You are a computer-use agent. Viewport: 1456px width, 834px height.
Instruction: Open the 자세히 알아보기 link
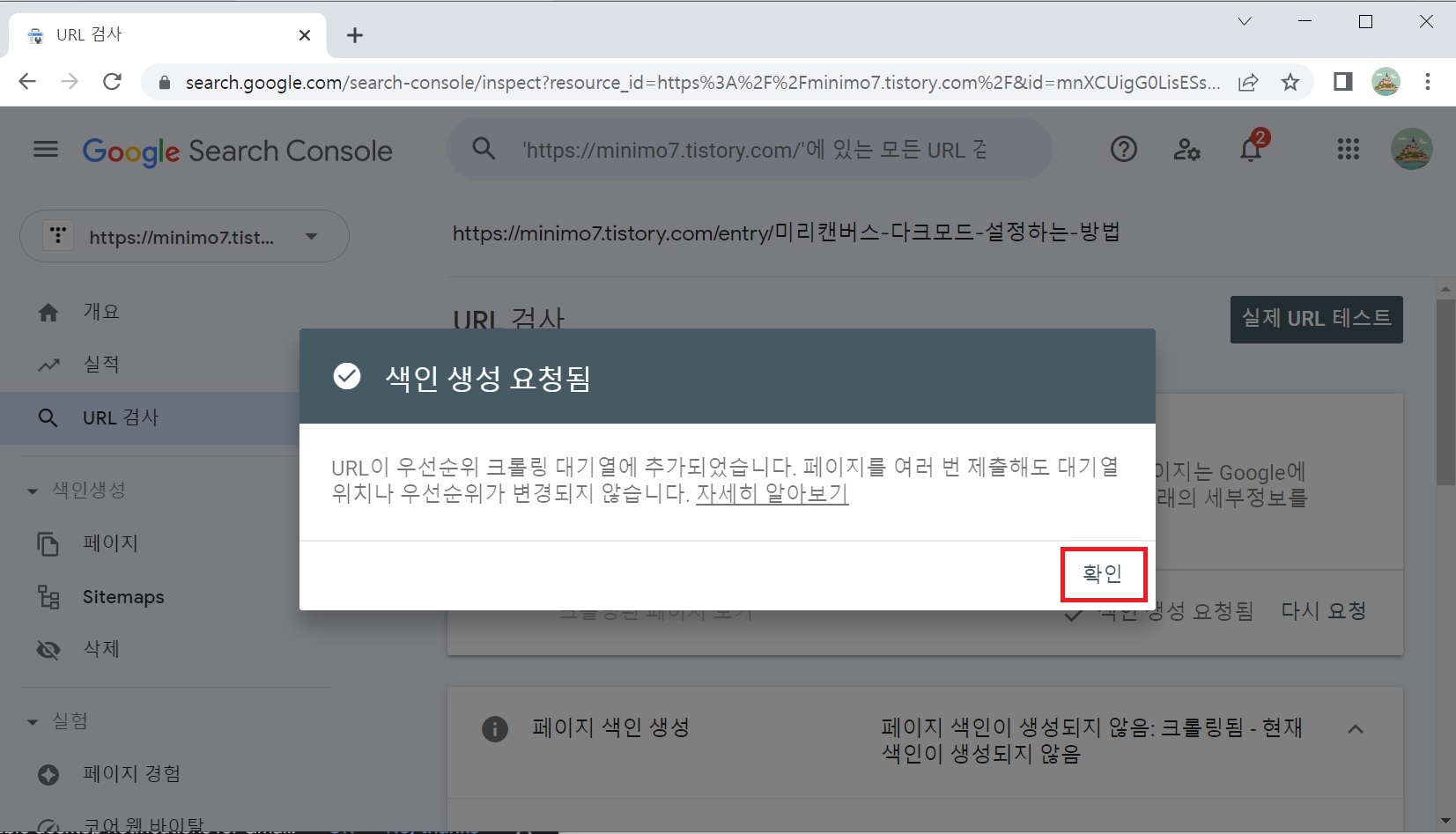tap(772, 493)
